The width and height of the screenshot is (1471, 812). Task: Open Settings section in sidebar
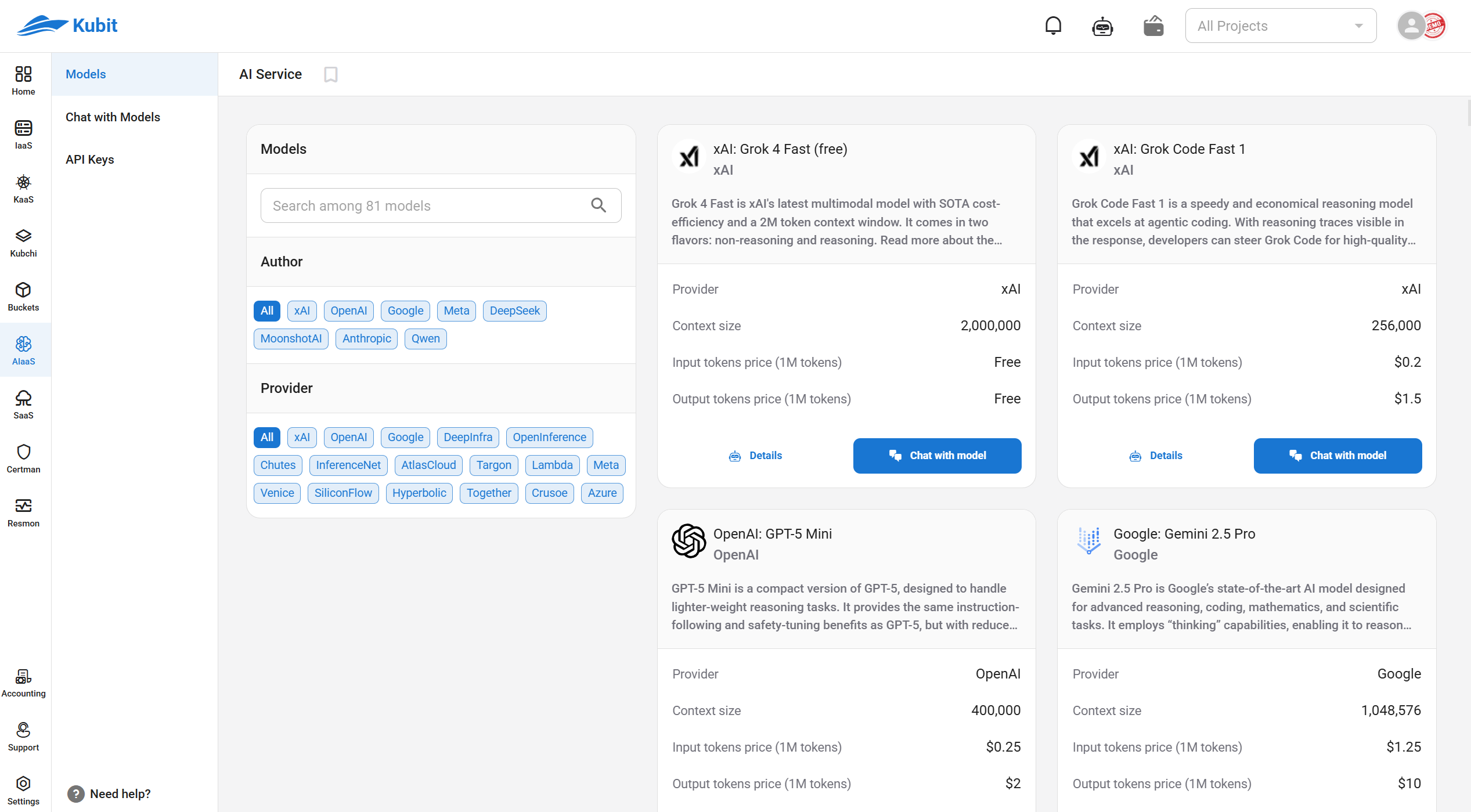pyautogui.click(x=23, y=791)
